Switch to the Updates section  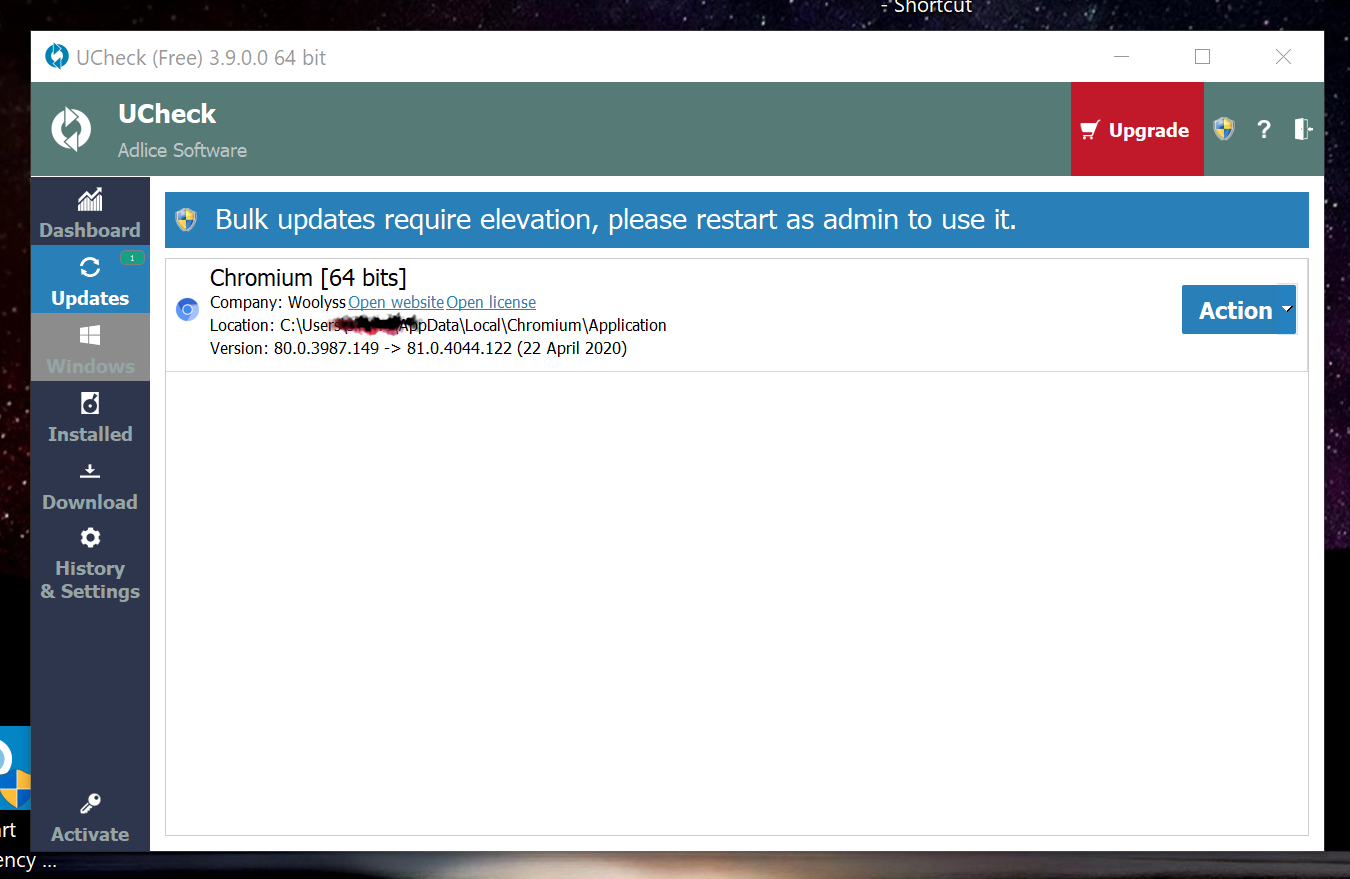click(90, 281)
